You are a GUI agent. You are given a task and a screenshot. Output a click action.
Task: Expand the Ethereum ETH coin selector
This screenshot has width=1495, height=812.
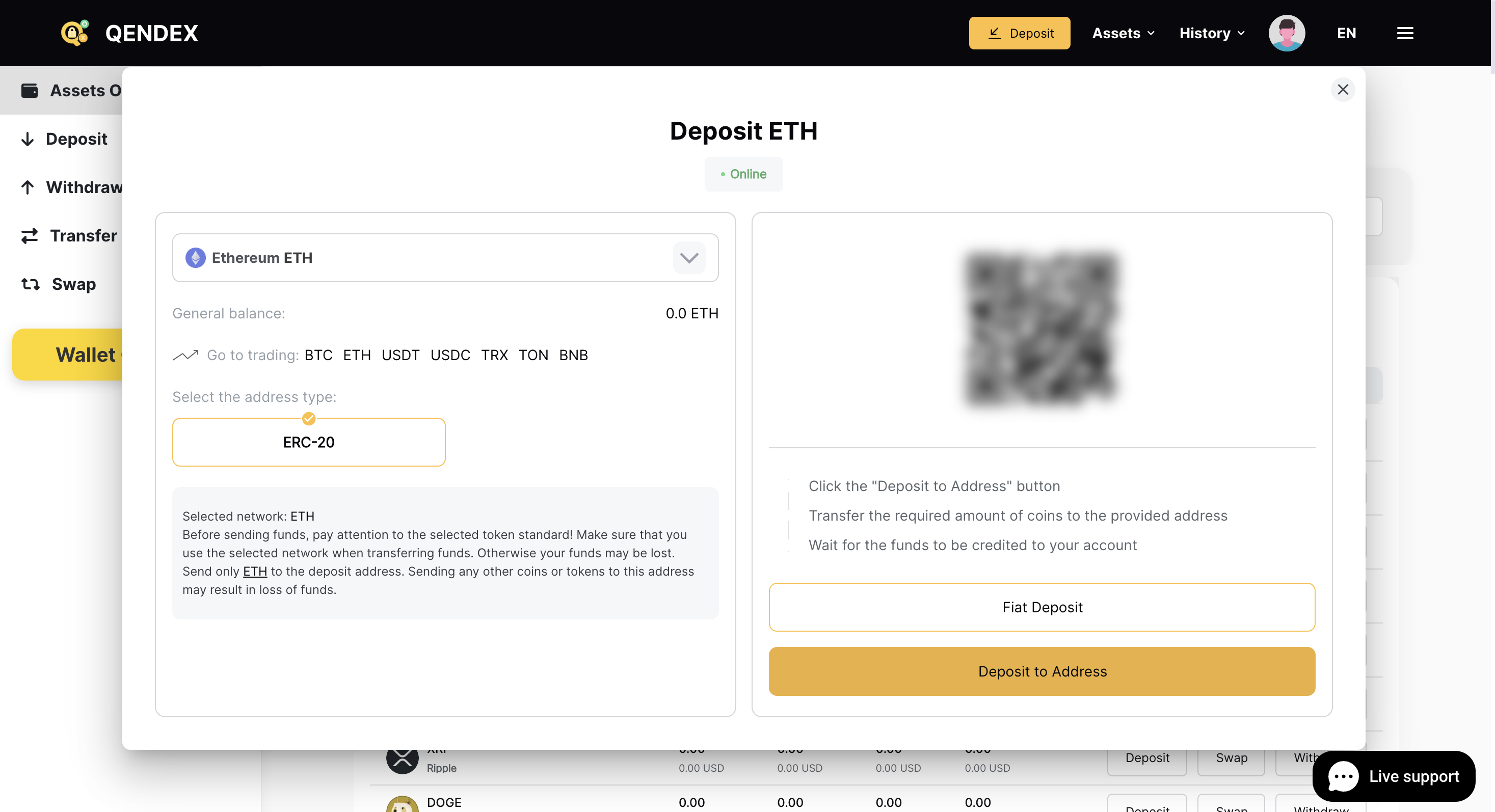pyautogui.click(x=689, y=258)
